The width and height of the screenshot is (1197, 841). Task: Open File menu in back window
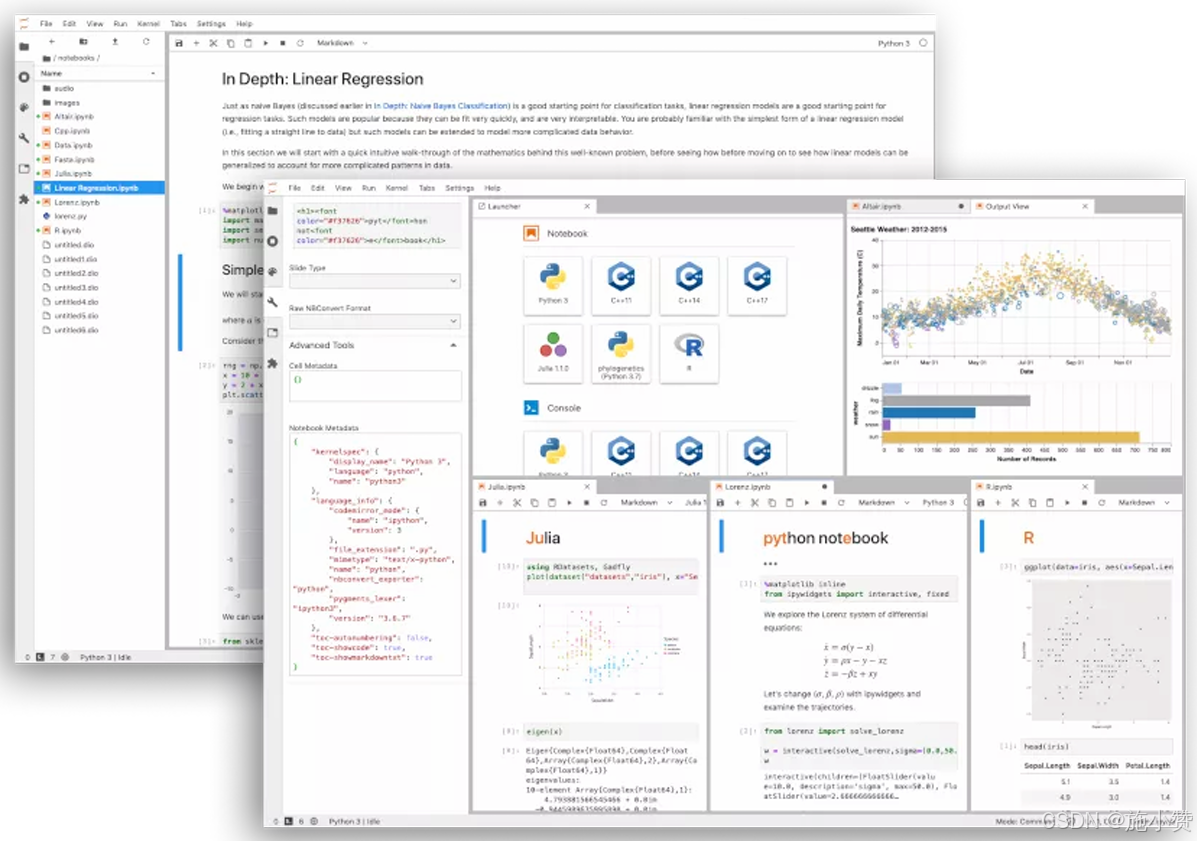(x=47, y=24)
